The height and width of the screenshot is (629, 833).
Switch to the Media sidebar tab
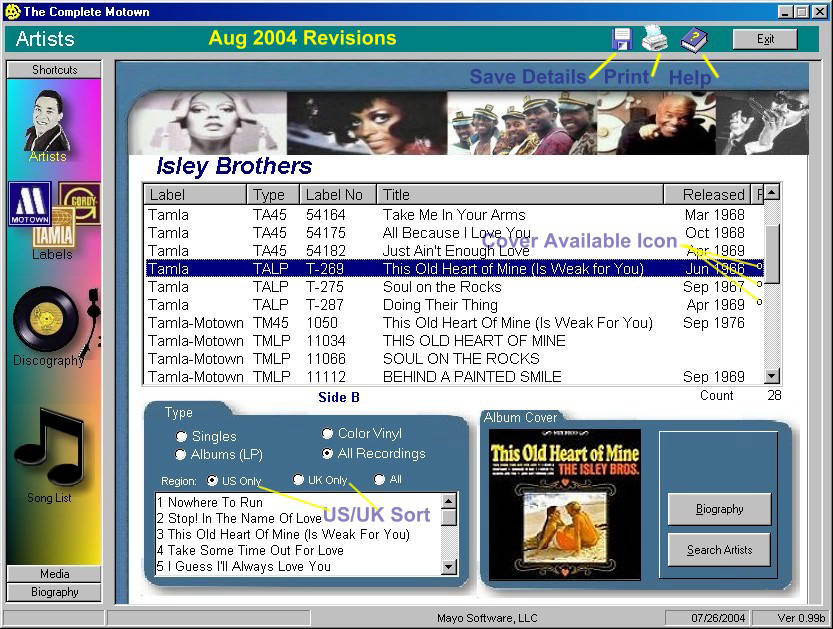click(x=54, y=574)
